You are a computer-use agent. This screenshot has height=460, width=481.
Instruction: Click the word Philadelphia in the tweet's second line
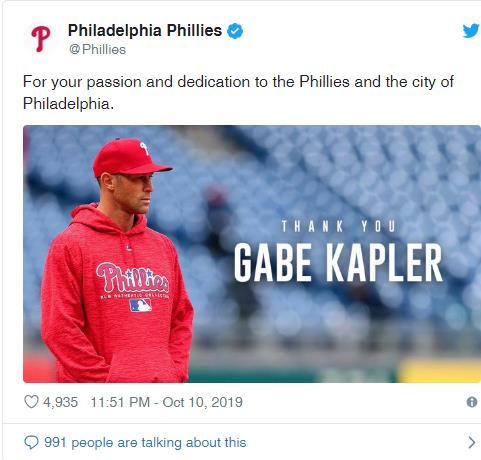68,104
